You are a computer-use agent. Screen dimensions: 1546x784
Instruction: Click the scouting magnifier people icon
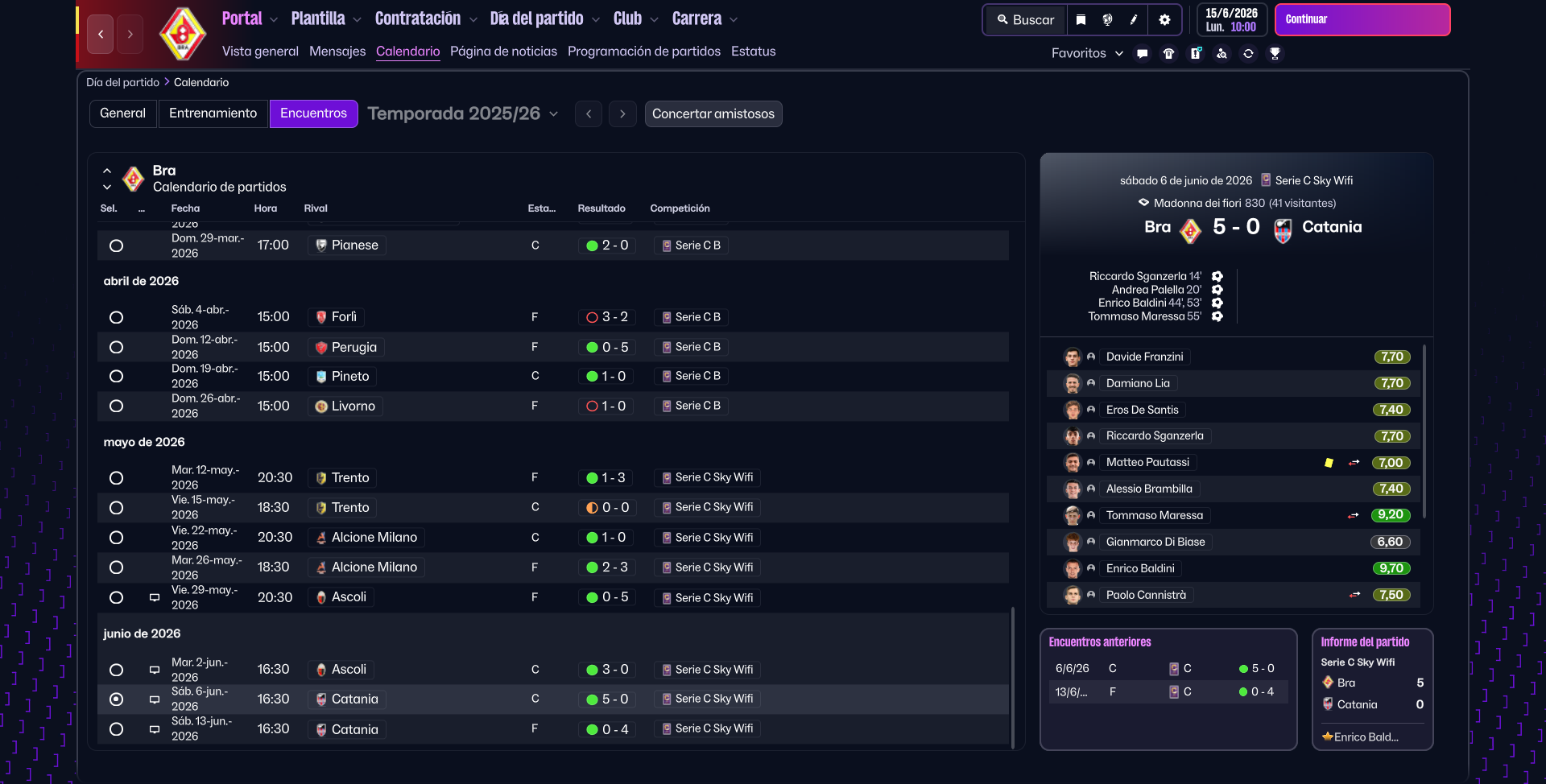tap(1222, 54)
